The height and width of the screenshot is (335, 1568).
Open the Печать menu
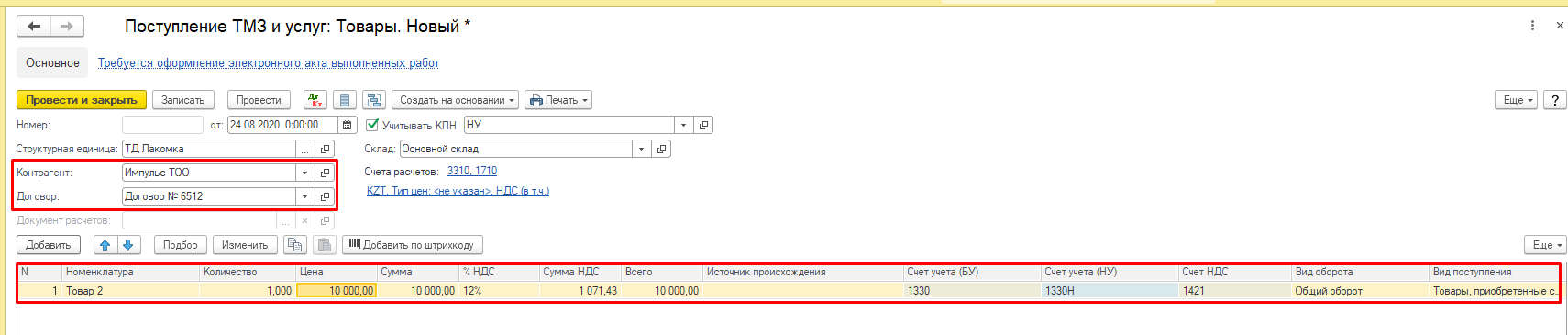[558, 100]
